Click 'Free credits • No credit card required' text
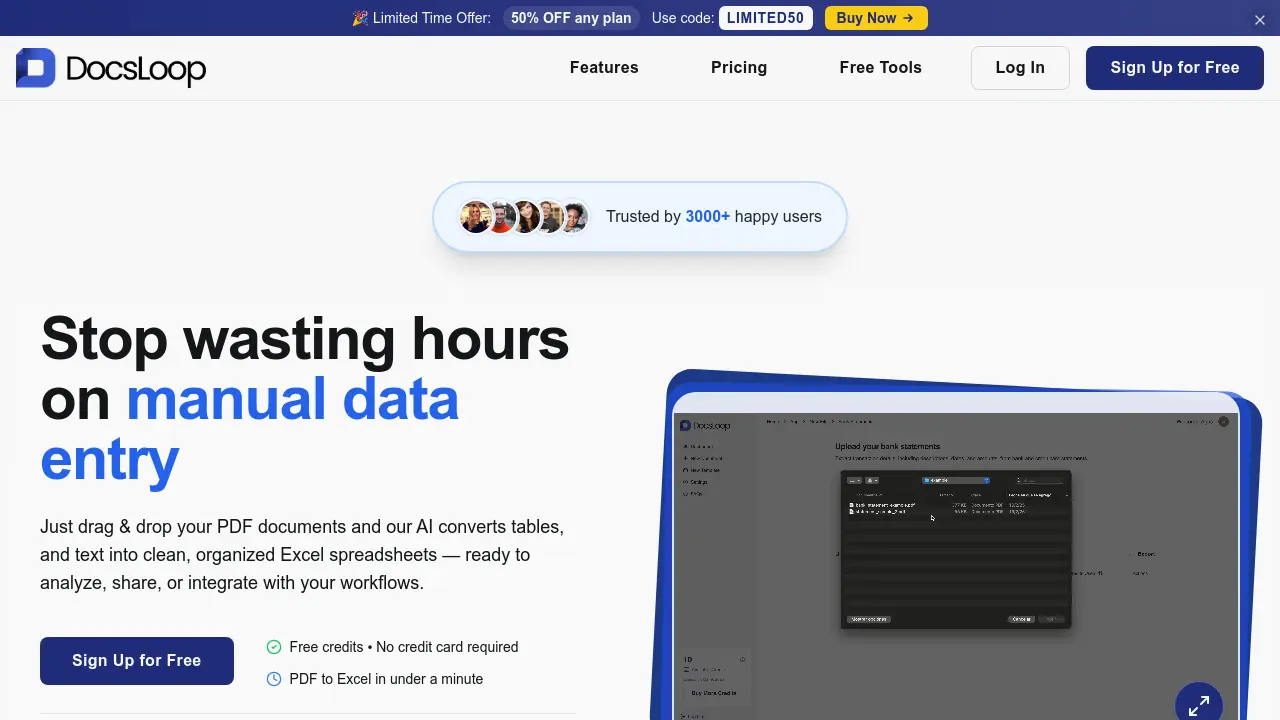The height and width of the screenshot is (720, 1280). coord(404,647)
